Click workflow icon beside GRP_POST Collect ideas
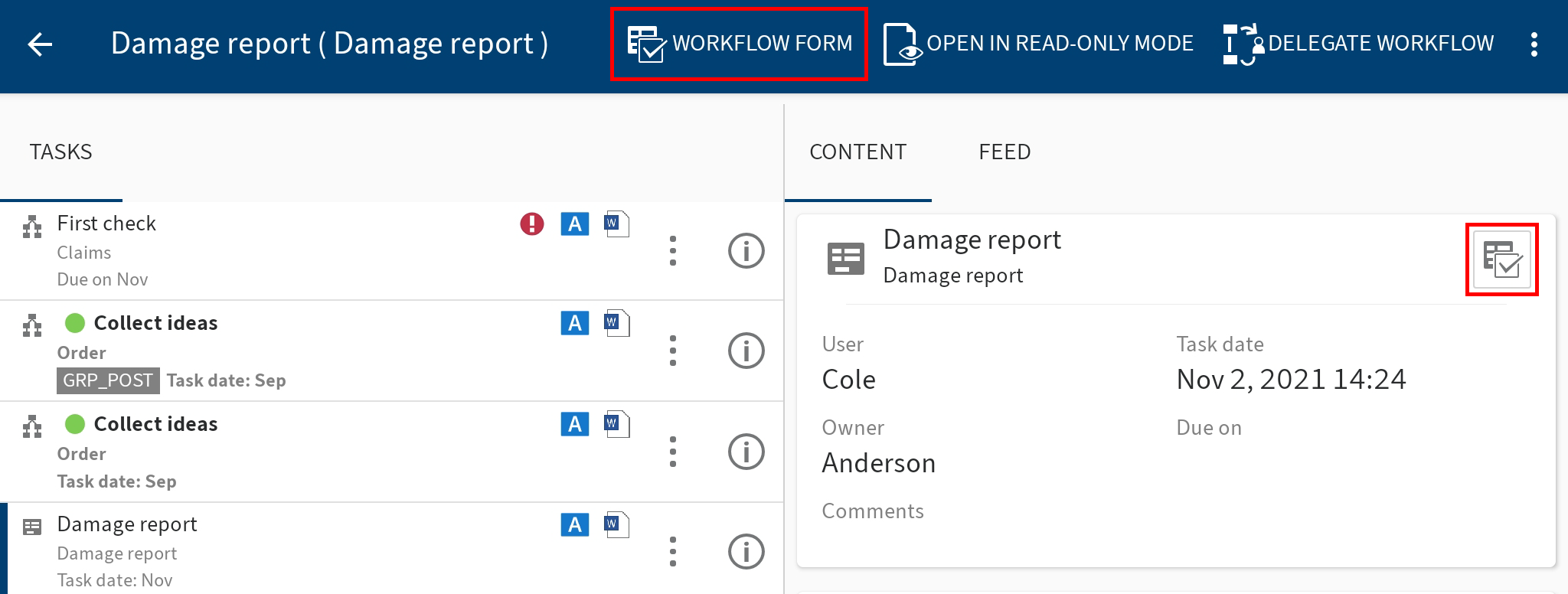This screenshot has height=594, width=1568. (32, 326)
